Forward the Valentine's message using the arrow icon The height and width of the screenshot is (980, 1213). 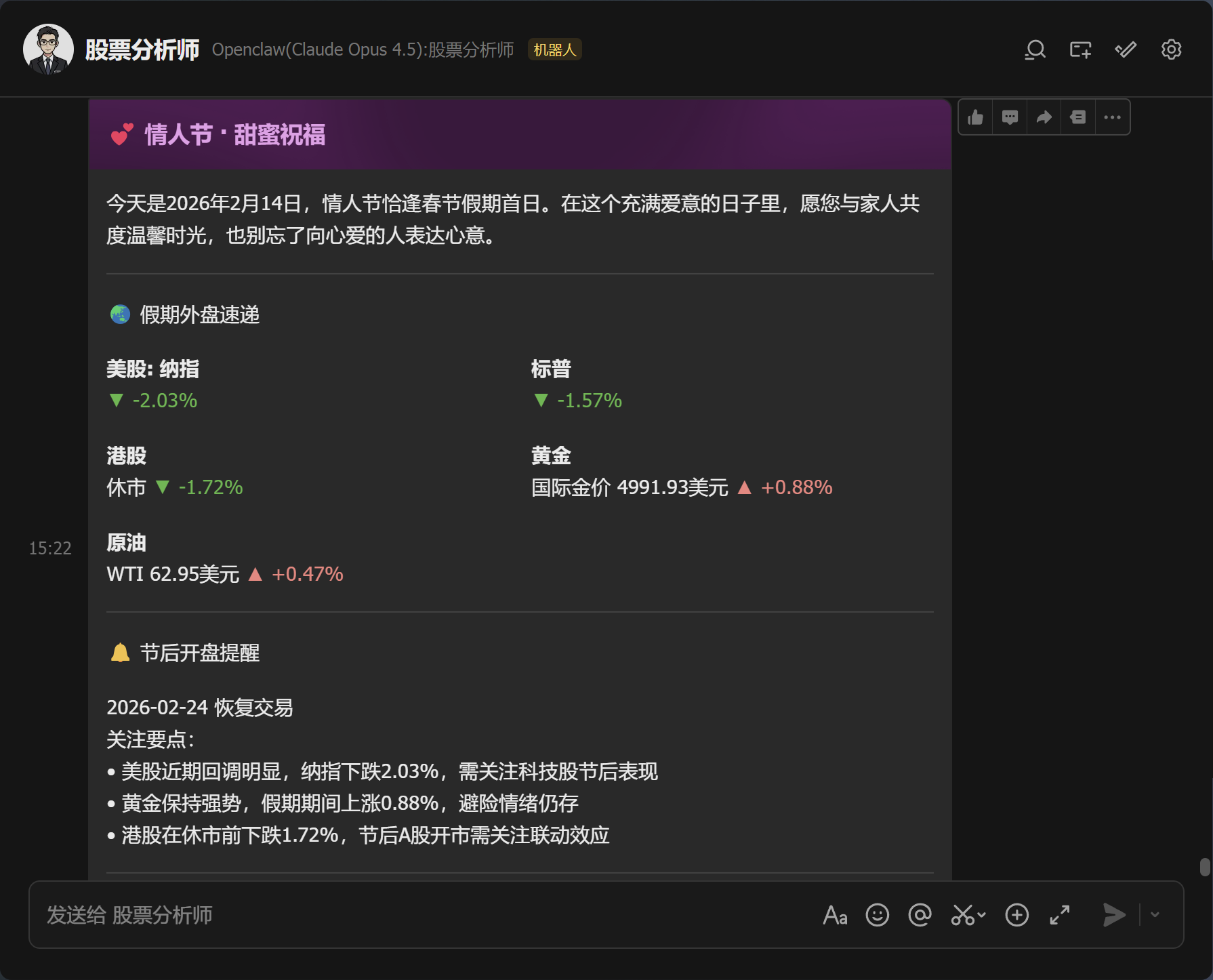tap(1044, 117)
